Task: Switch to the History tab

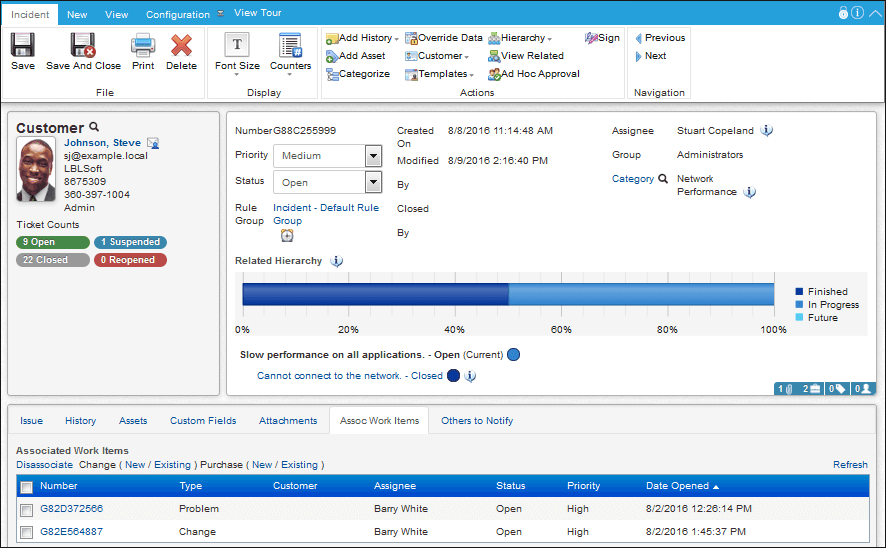Action: (x=80, y=421)
